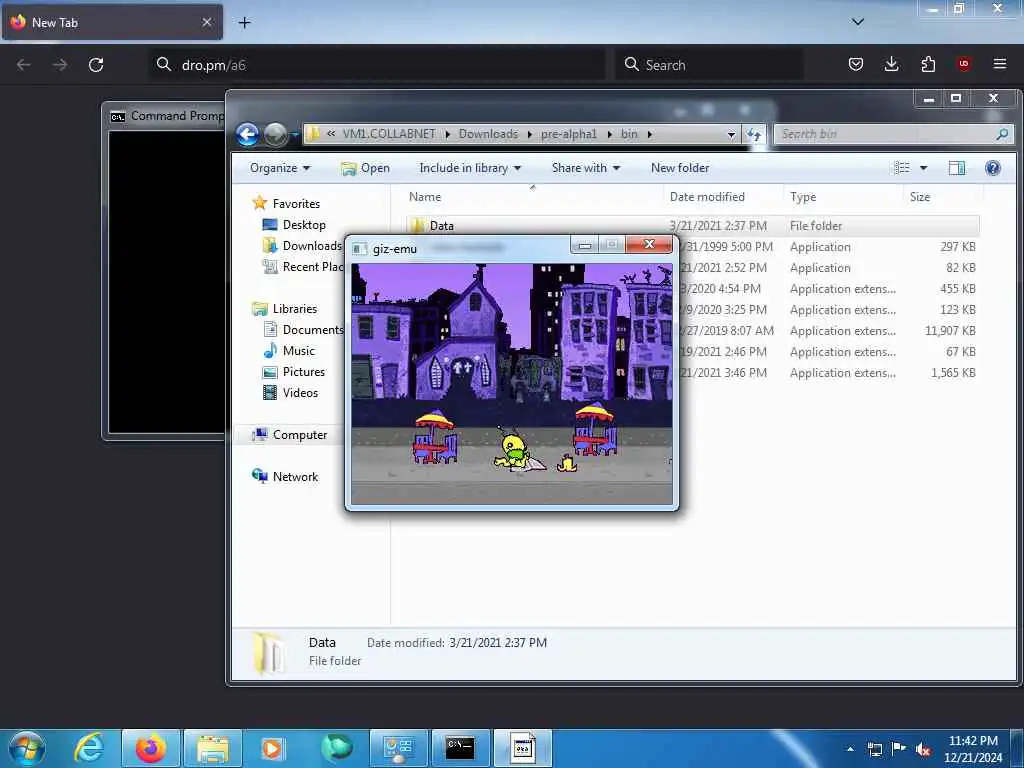The height and width of the screenshot is (768, 1024).
Task: Launch Windows Media Player from taskbar
Action: pos(272,748)
